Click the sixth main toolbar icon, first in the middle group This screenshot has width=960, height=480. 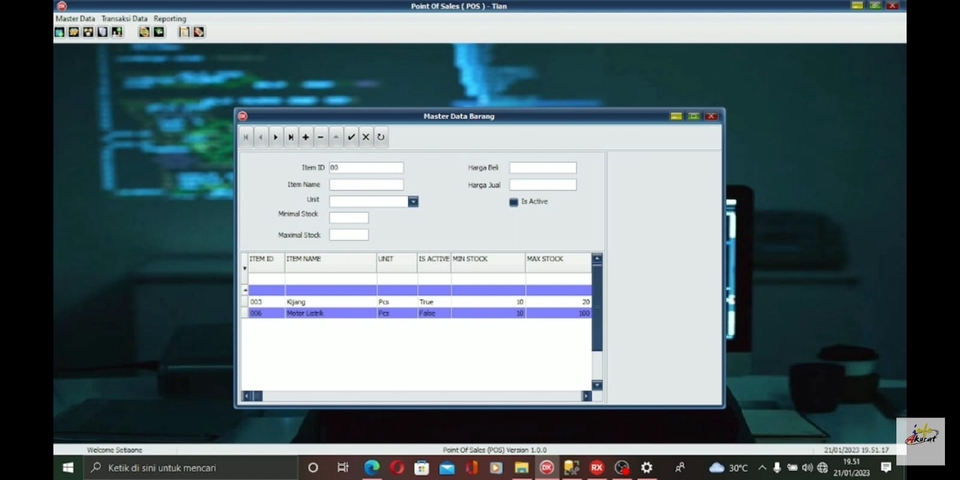coord(144,32)
